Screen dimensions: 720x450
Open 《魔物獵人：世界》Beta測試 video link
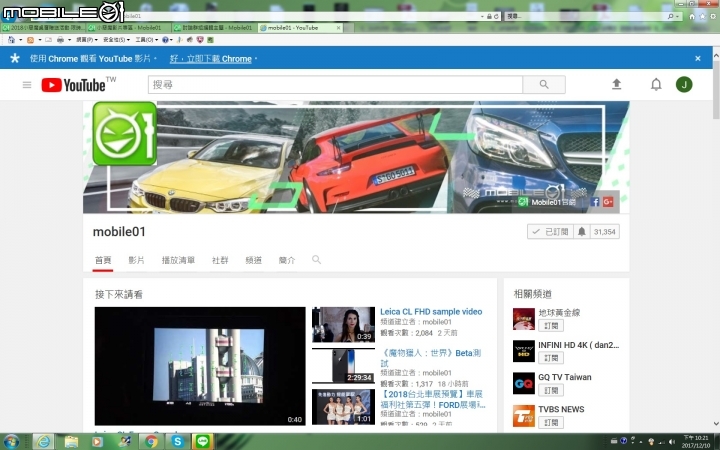(431, 358)
